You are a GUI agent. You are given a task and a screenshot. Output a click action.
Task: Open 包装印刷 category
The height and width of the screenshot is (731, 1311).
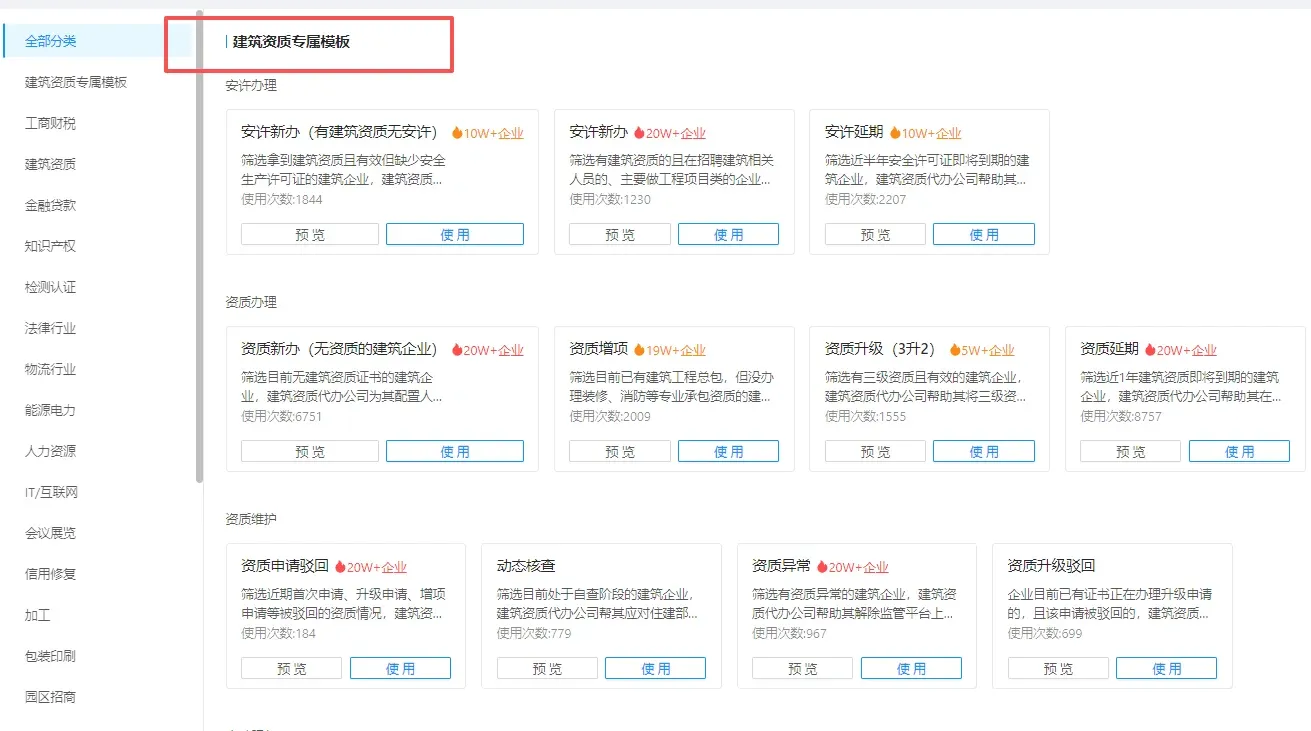[50, 656]
